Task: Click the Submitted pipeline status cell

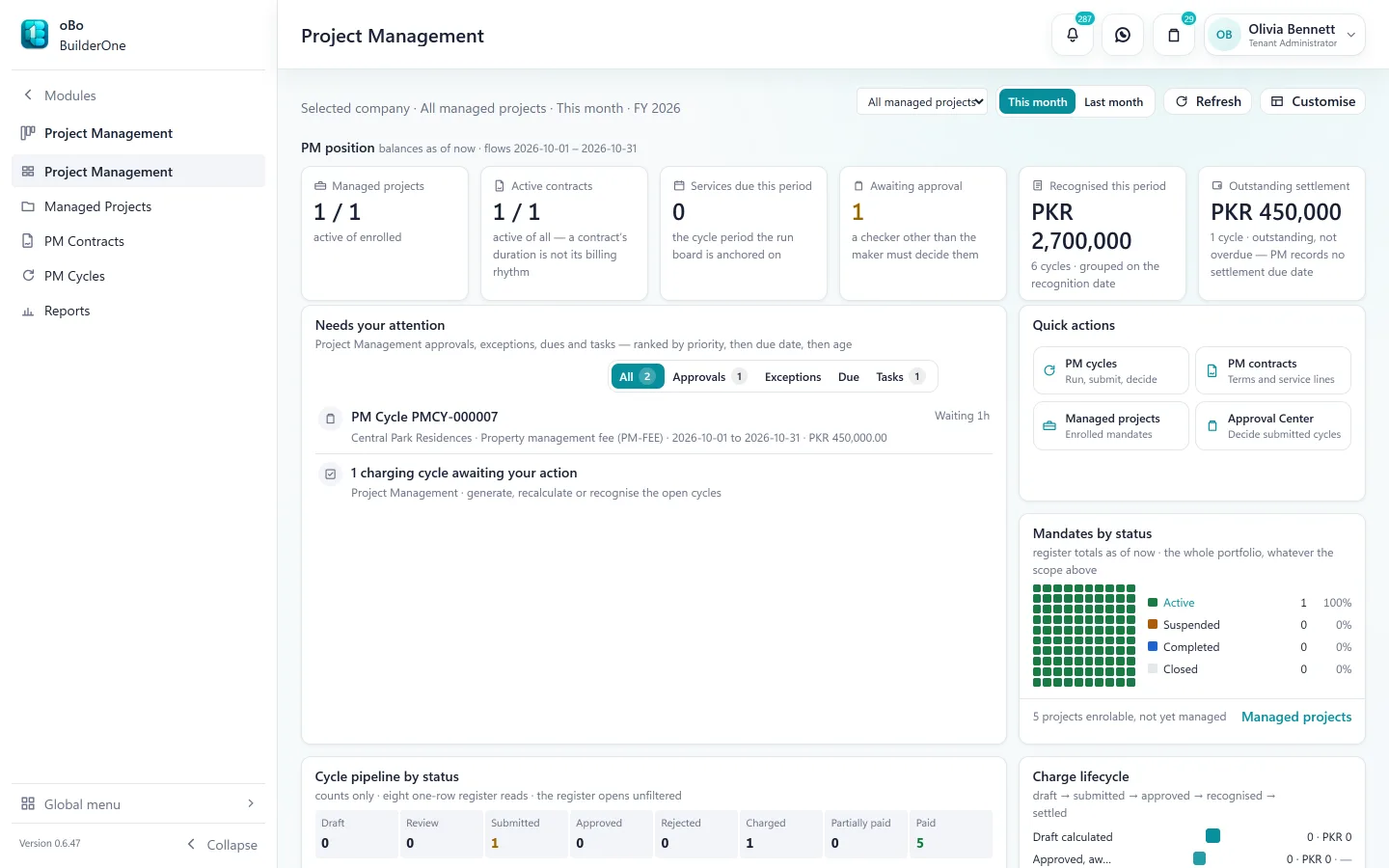Action: 526,834
